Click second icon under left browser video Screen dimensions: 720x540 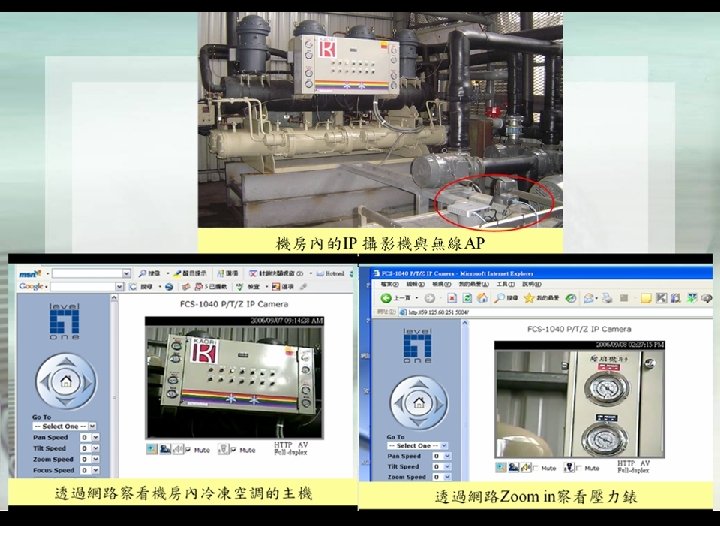165,449
